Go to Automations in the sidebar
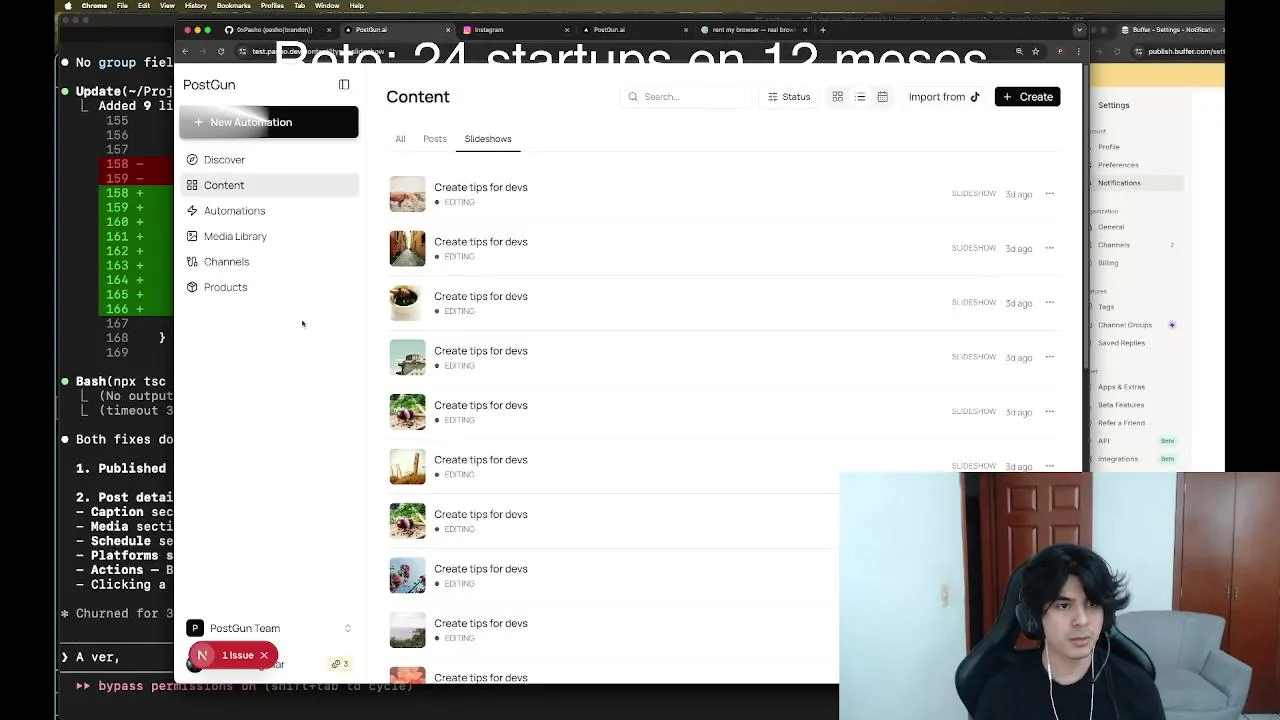Image resolution: width=1280 pixels, height=720 pixels. [x=268, y=211]
